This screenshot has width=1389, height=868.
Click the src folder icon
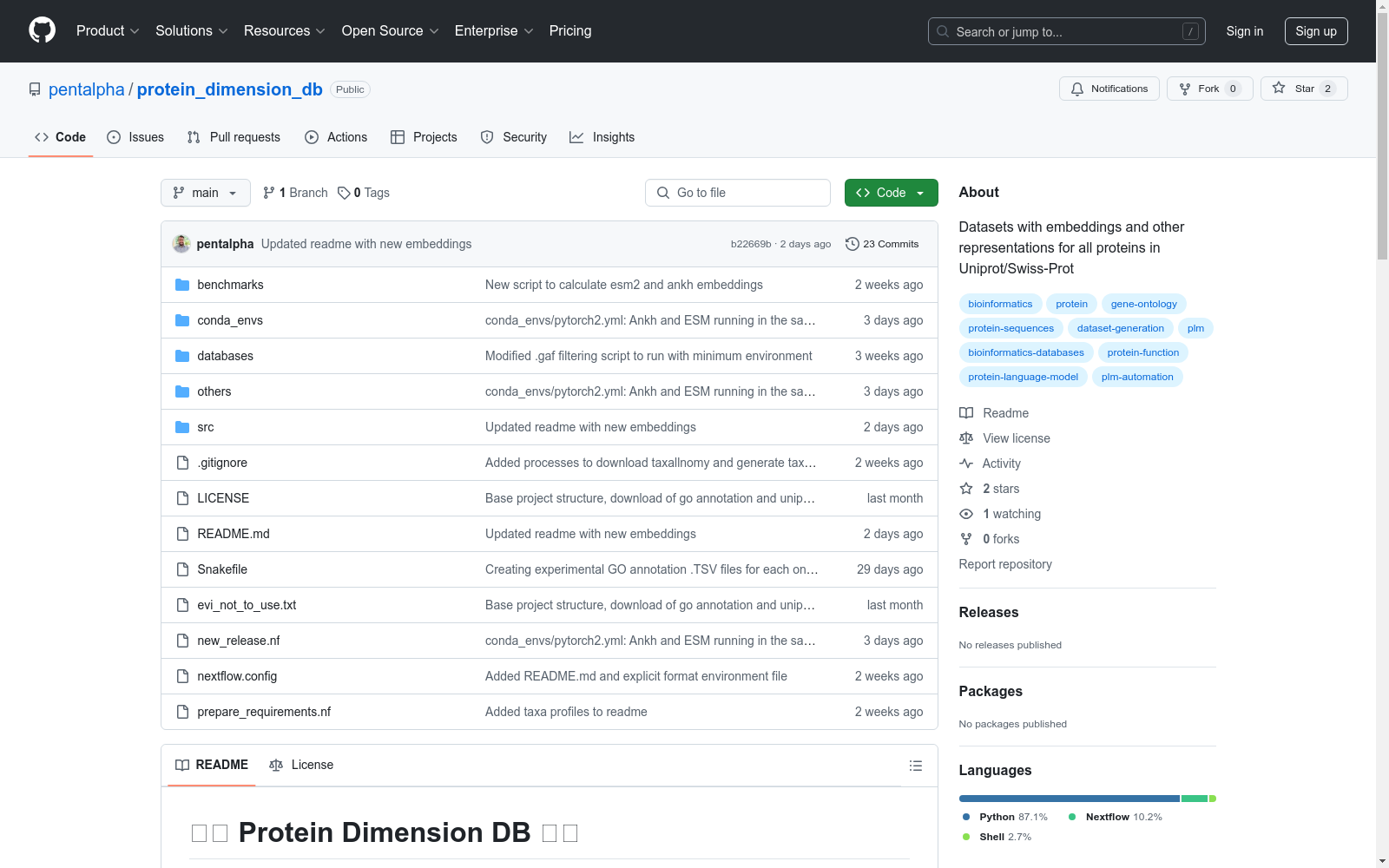pos(182,427)
